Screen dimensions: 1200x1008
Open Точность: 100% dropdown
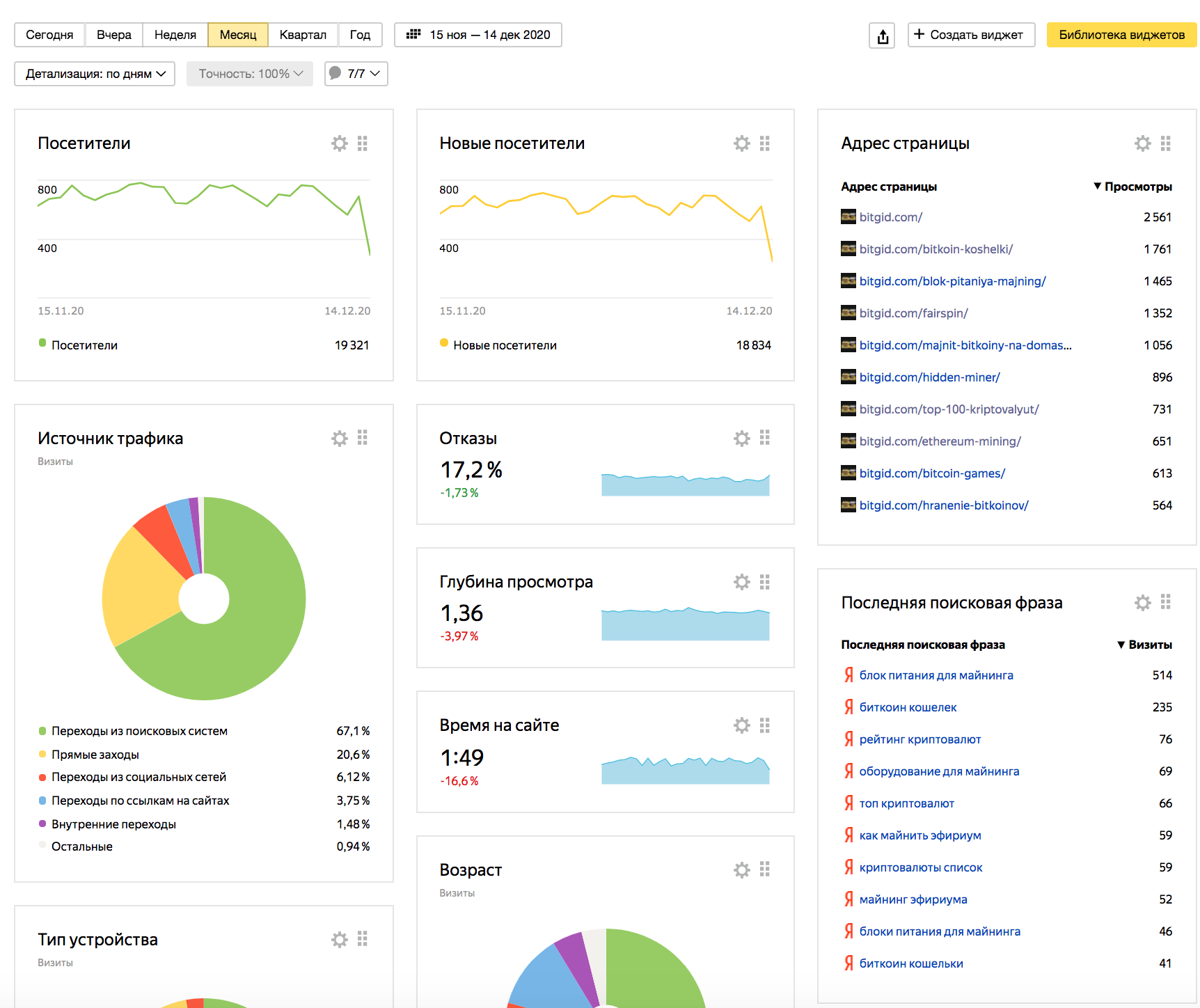tap(249, 74)
